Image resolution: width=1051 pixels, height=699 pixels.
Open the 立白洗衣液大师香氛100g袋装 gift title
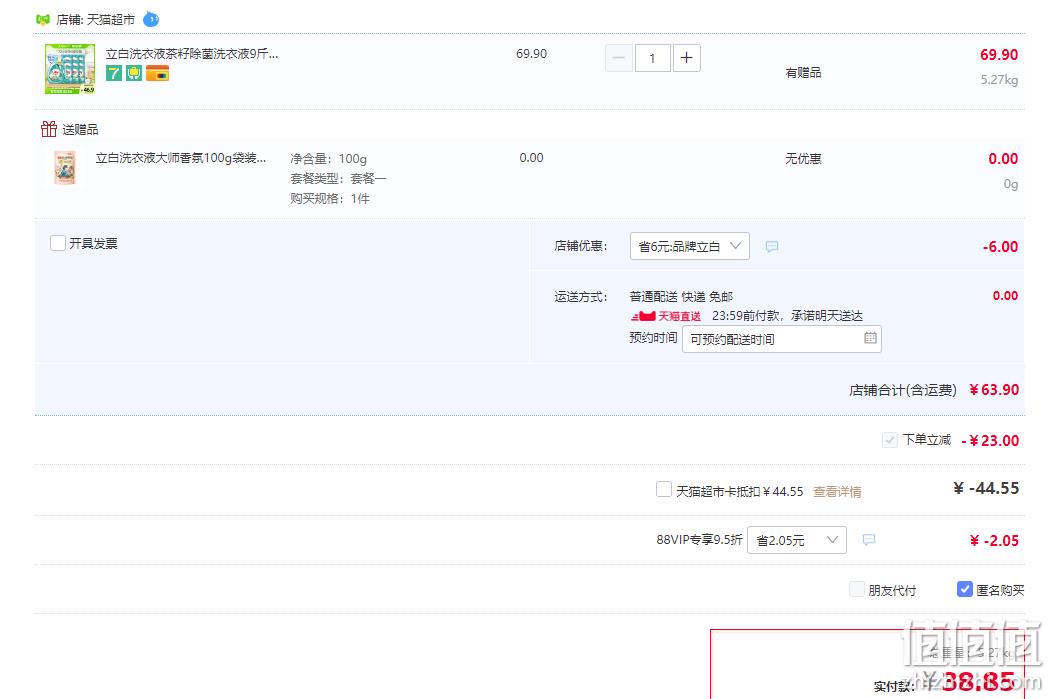(181, 158)
